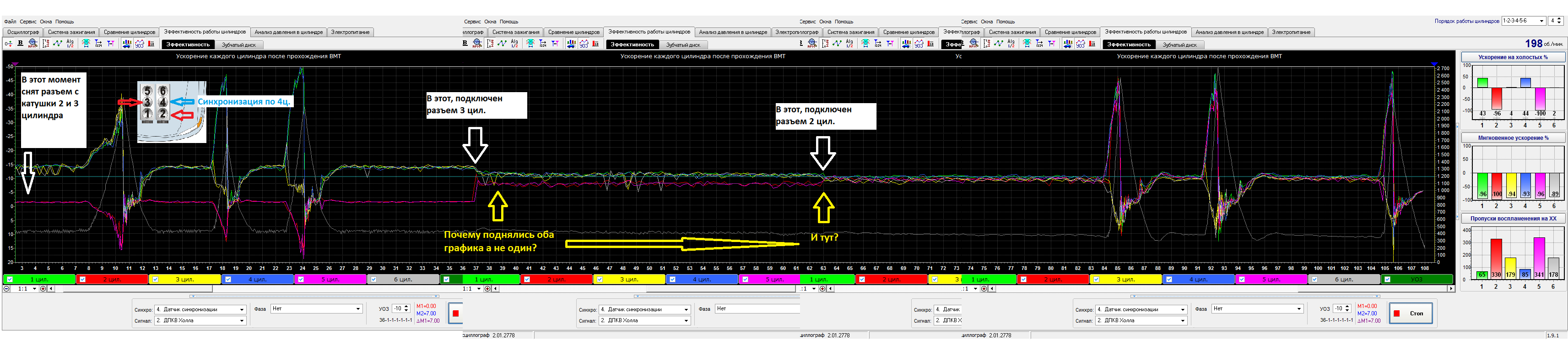
Task: Click the cyan waveform-width icon in the first toolbar, right of Alg 1/2
Action: pos(86,44)
